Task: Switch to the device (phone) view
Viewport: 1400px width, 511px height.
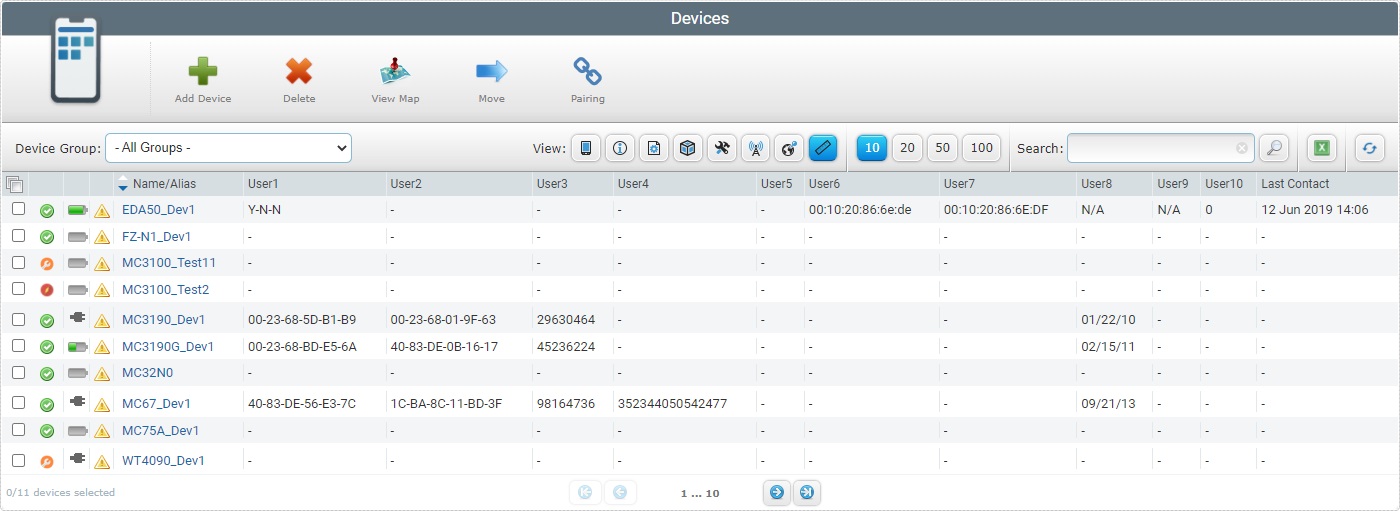Action: (585, 148)
